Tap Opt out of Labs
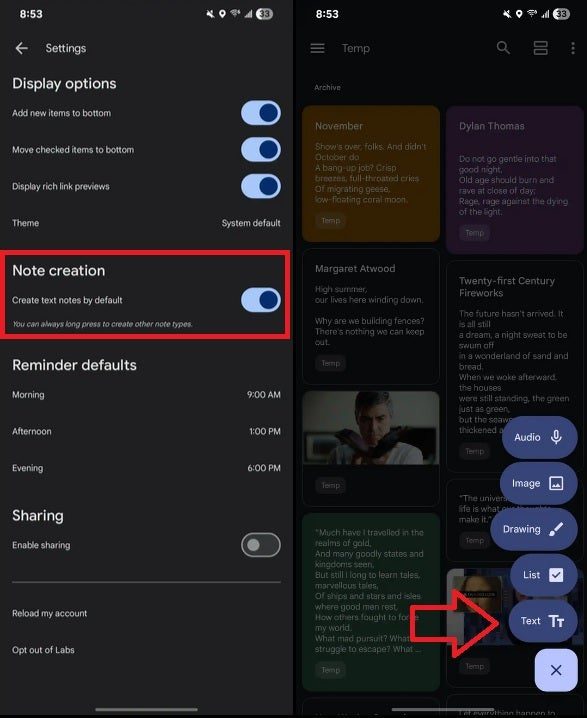Image resolution: width=587 pixels, height=718 pixels. [43, 650]
